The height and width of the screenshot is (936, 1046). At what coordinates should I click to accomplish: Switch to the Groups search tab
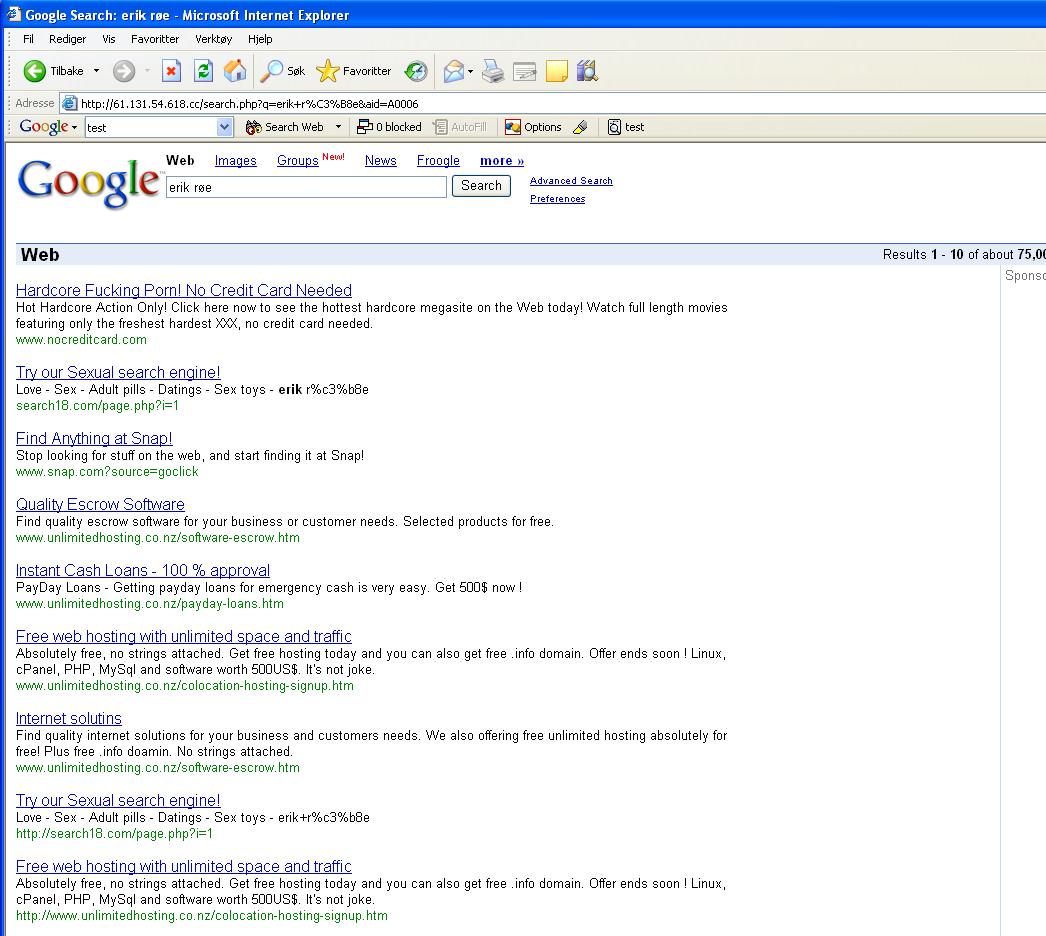(x=298, y=161)
